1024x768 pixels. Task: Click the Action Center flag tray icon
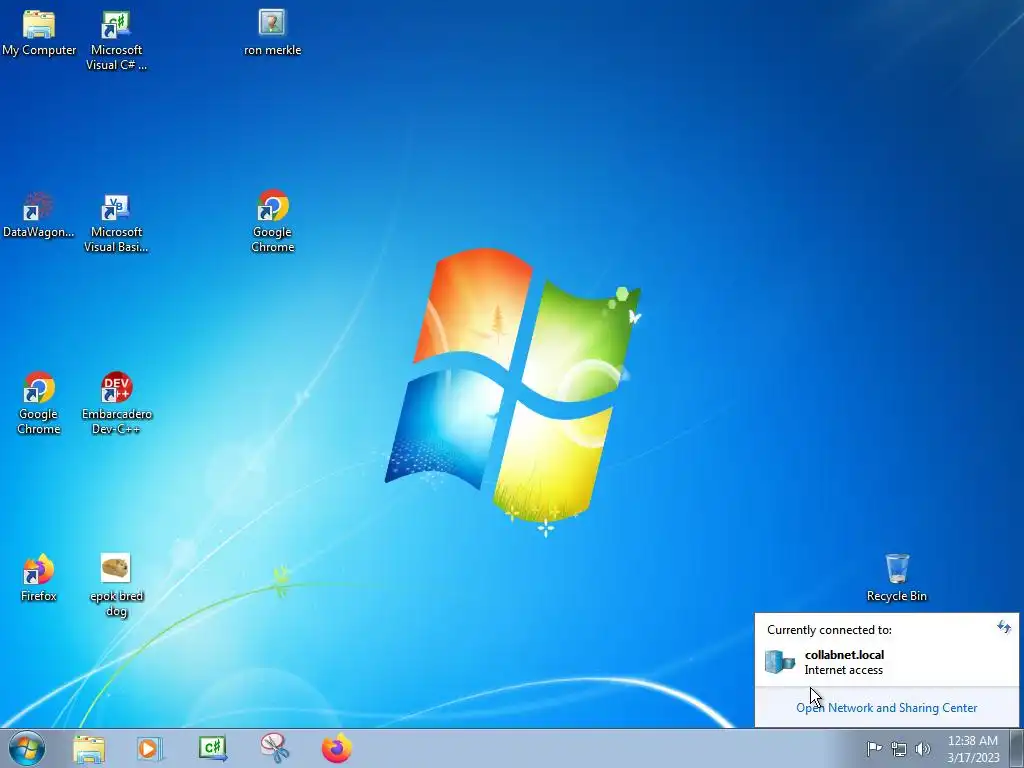874,748
